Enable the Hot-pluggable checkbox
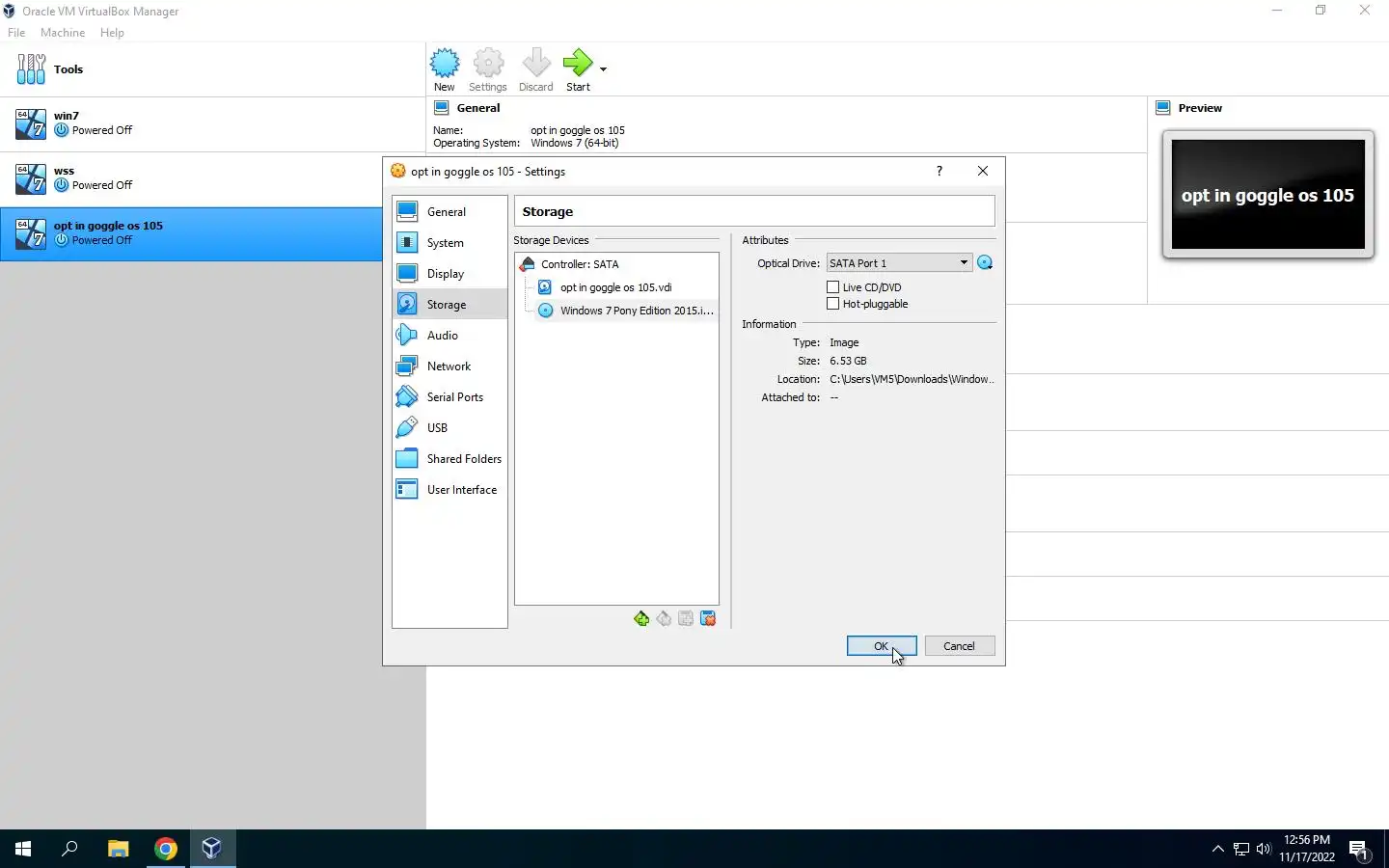Image resolution: width=1389 pixels, height=868 pixels. click(833, 304)
